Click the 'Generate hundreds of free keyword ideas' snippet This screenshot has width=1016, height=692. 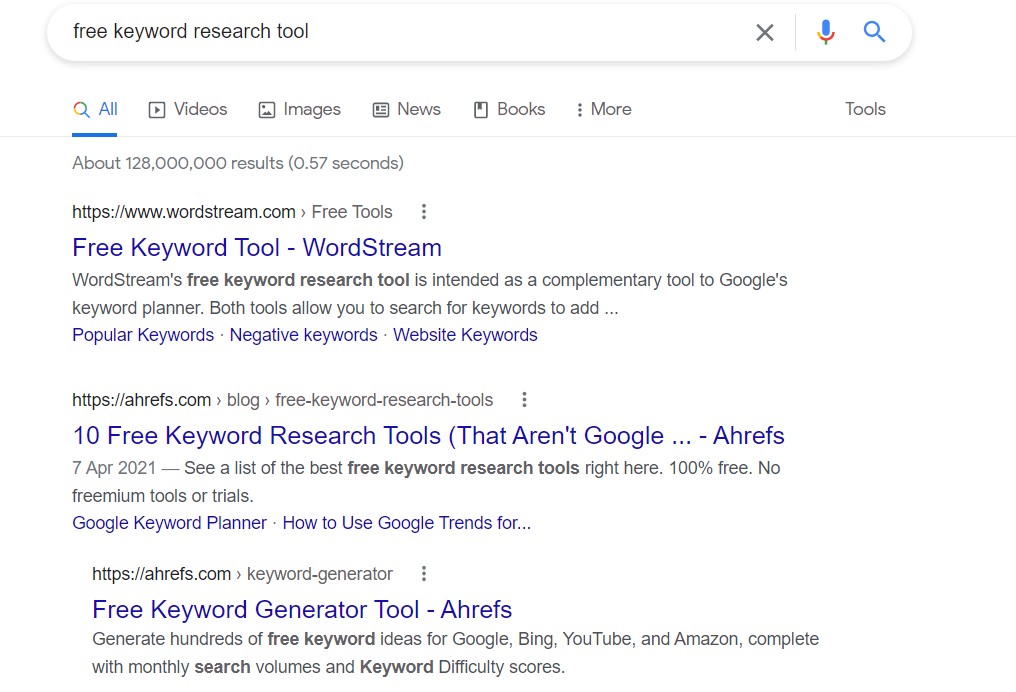point(456,652)
